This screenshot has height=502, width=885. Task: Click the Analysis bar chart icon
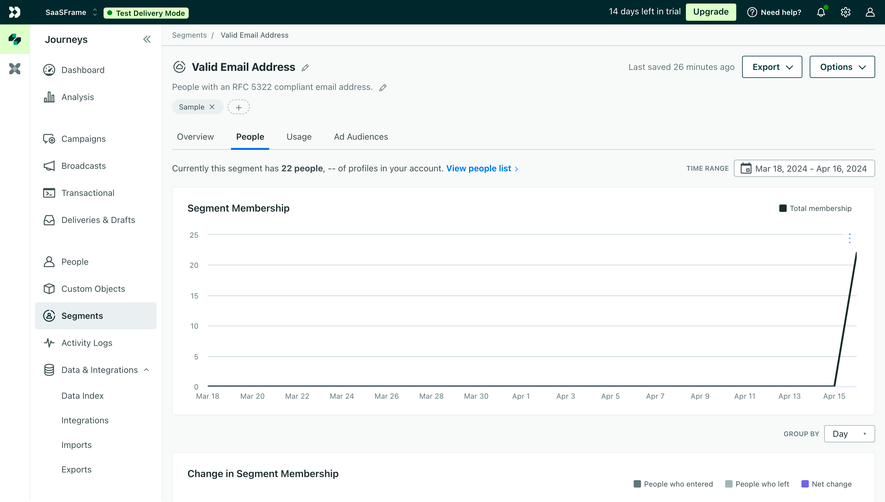click(49, 97)
